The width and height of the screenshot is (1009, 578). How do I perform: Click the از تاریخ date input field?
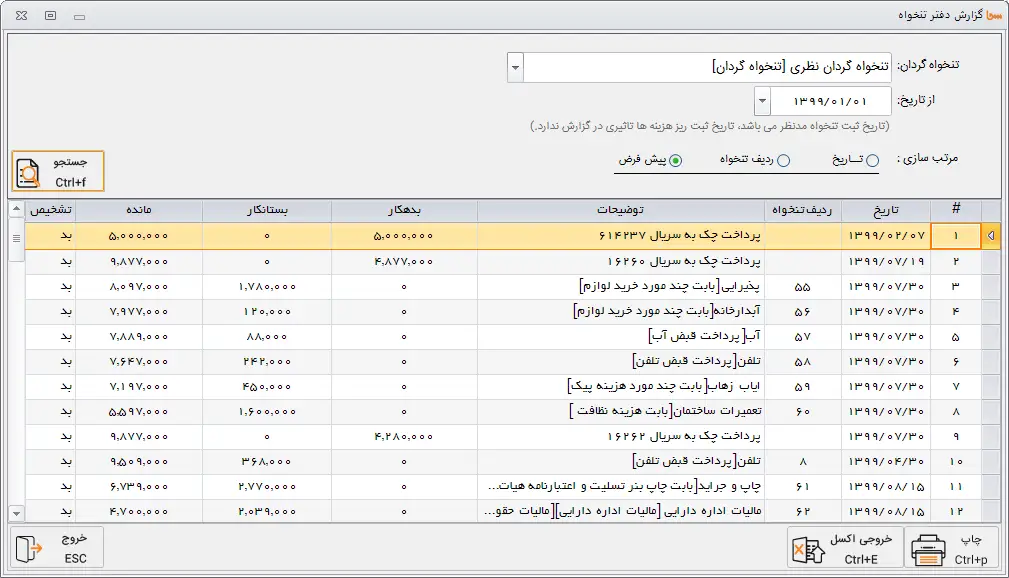(x=830, y=102)
